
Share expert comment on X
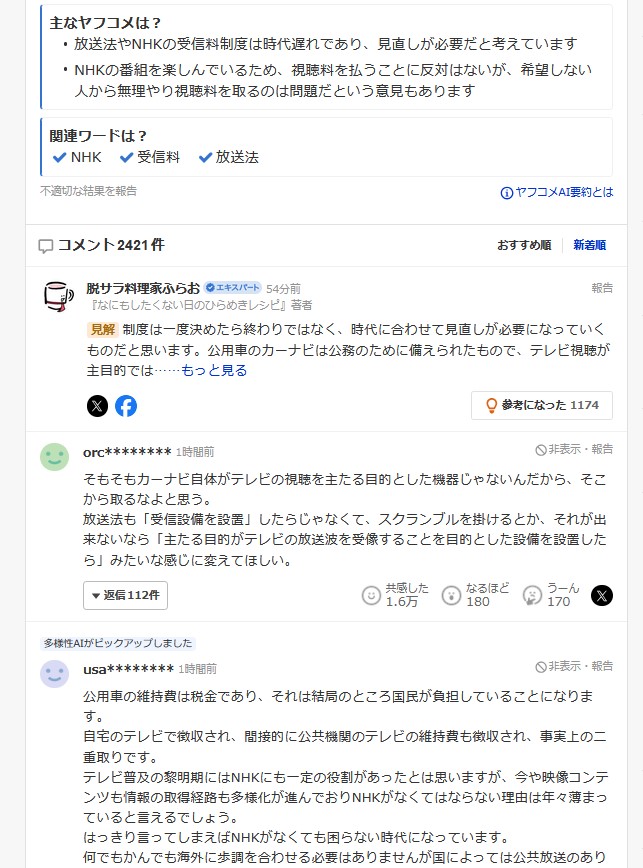pos(97,406)
